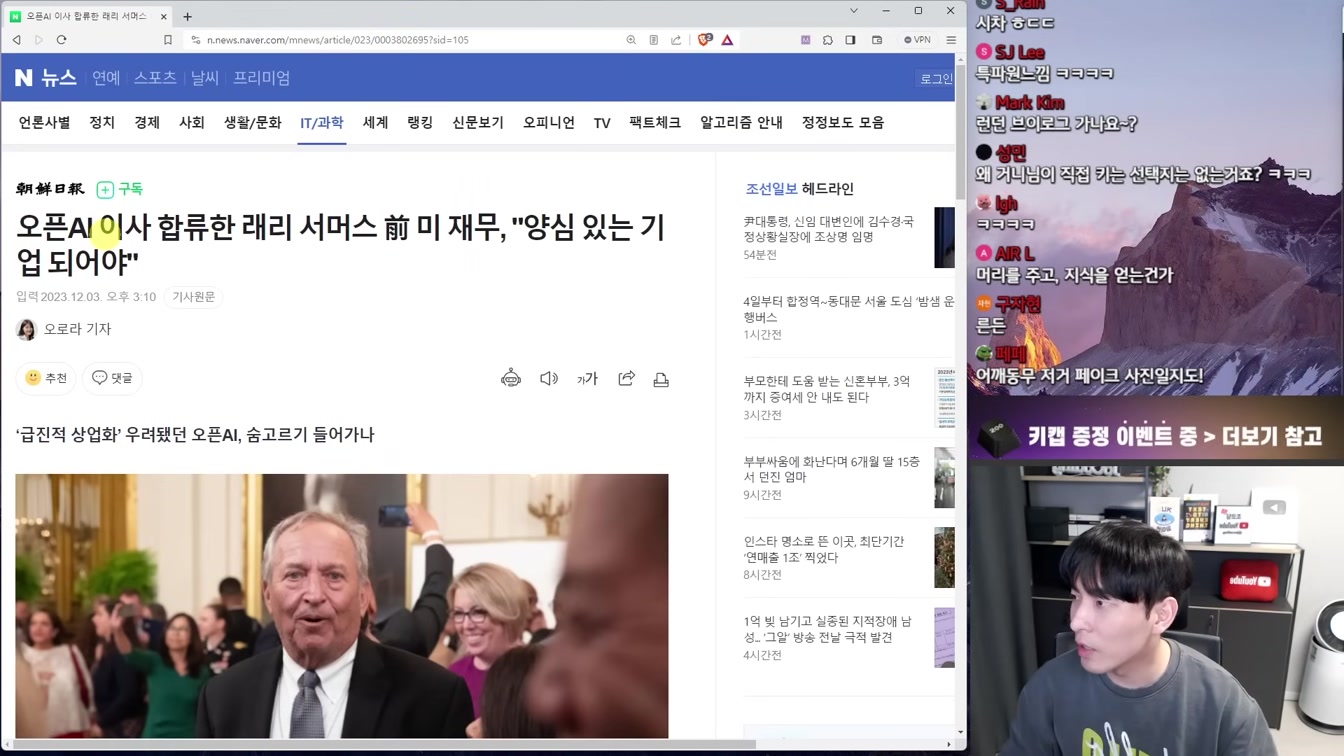The width and height of the screenshot is (1344, 756).
Task: Select the TV tab
Action: 602,123
